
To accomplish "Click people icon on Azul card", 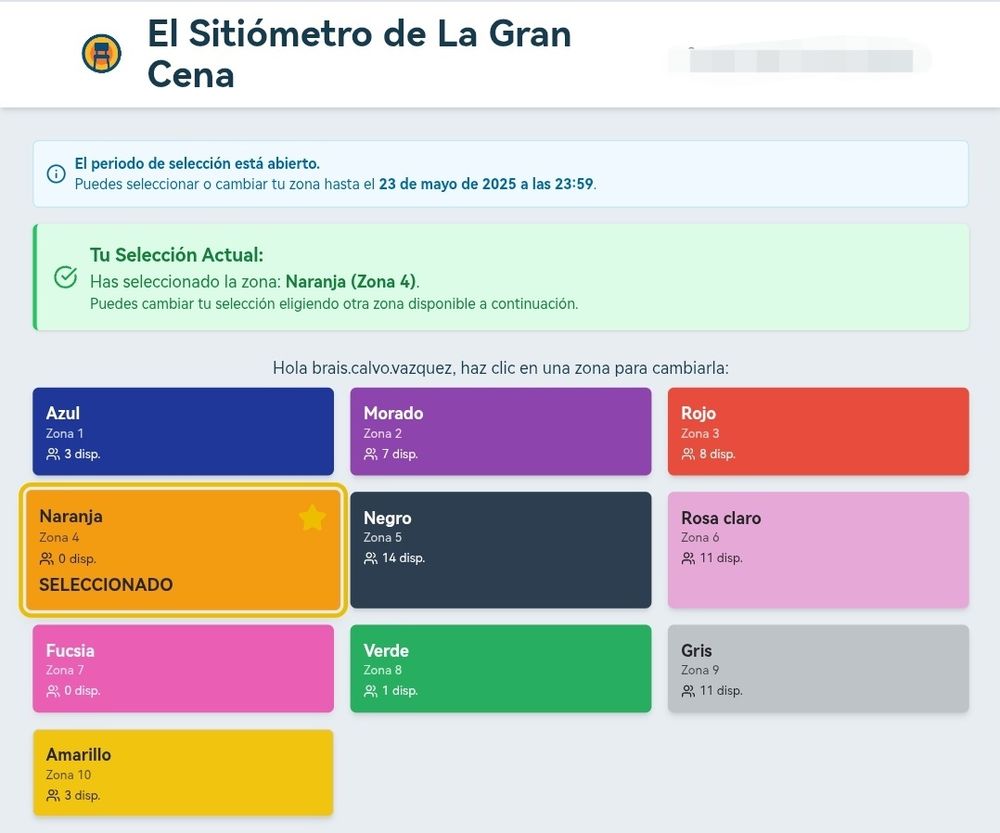I will click(53, 454).
